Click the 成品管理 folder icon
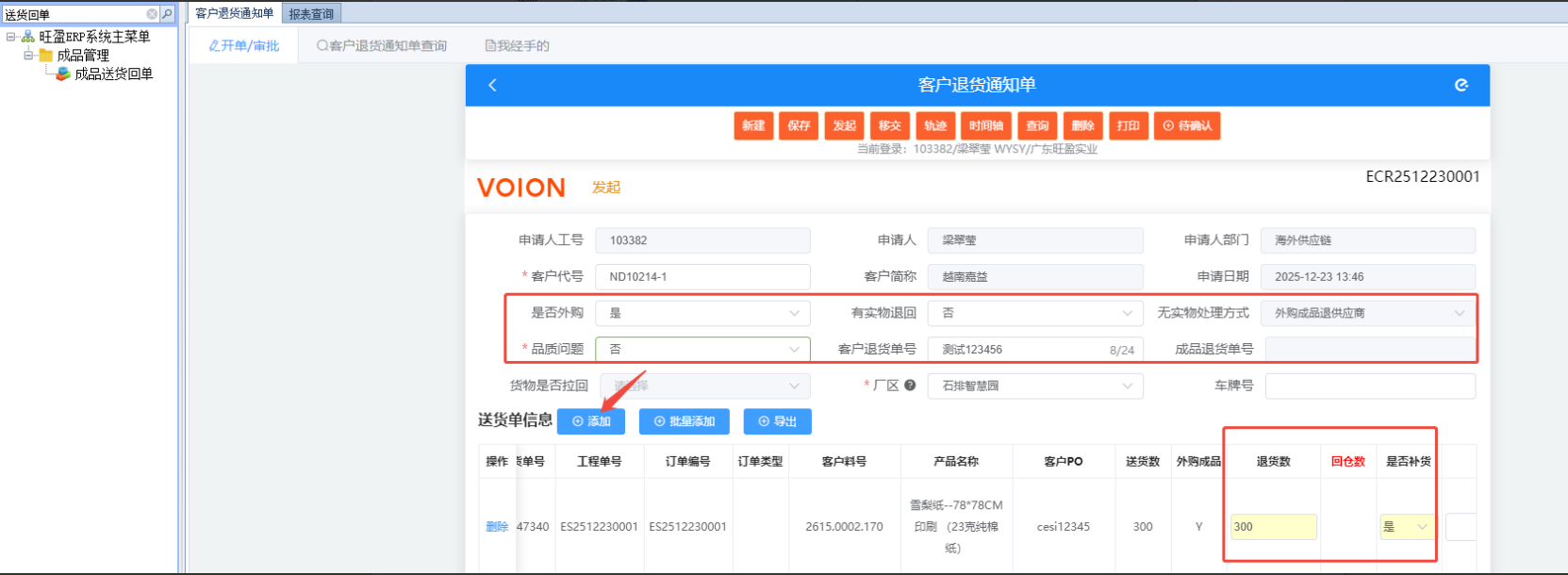The image size is (1568, 575). 45,56
